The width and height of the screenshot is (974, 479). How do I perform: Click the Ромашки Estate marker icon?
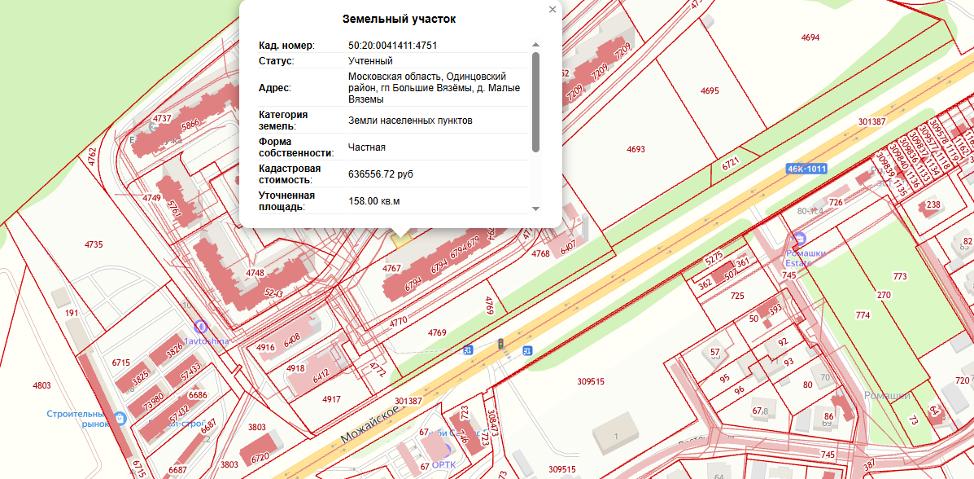click(x=797, y=238)
